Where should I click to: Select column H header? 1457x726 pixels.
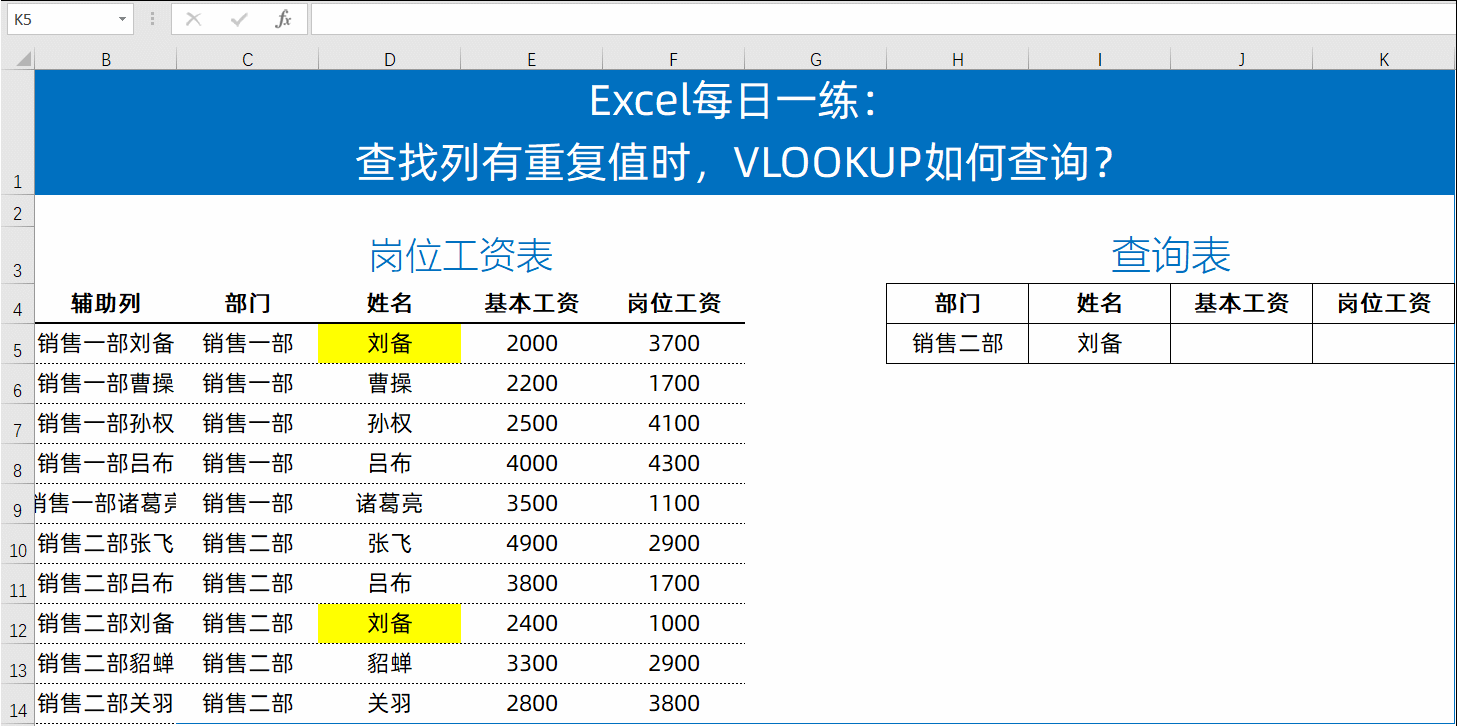pyautogui.click(x=958, y=60)
